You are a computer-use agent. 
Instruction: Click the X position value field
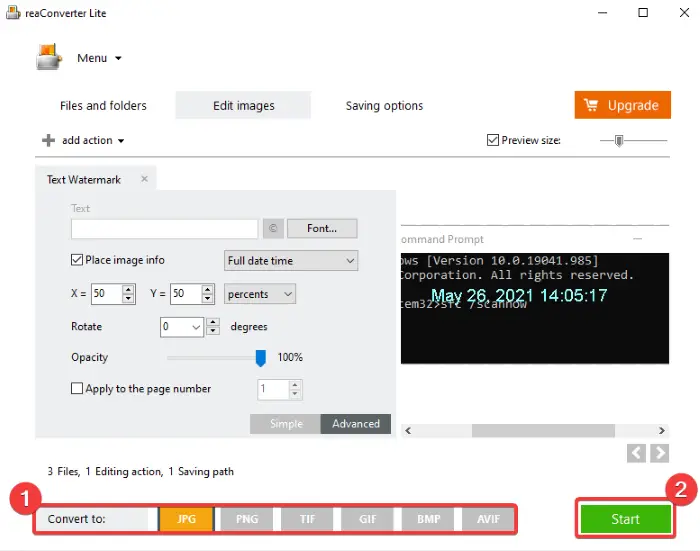[x=106, y=293]
